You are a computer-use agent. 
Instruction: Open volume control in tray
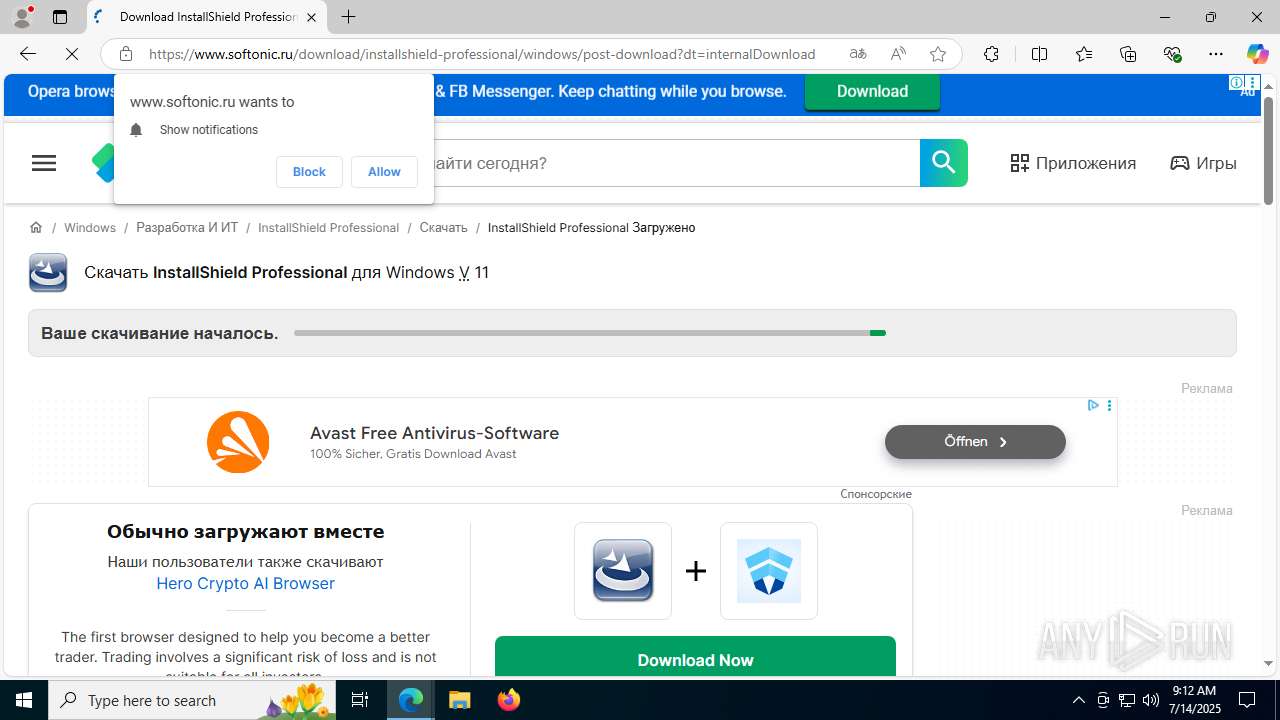point(1150,700)
